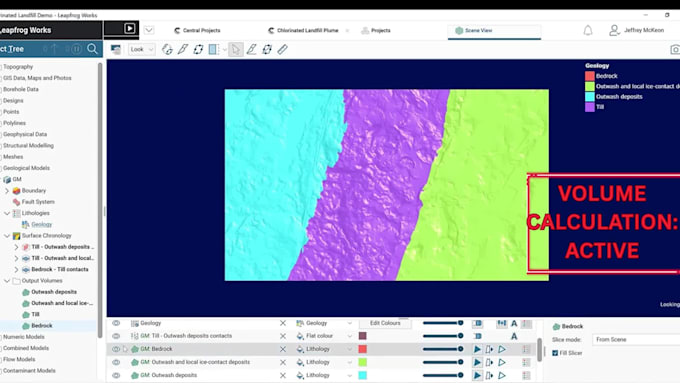Open the Jeffrey McKeon user account
This screenshot has height=383, width=680.
tap(636, 30)
